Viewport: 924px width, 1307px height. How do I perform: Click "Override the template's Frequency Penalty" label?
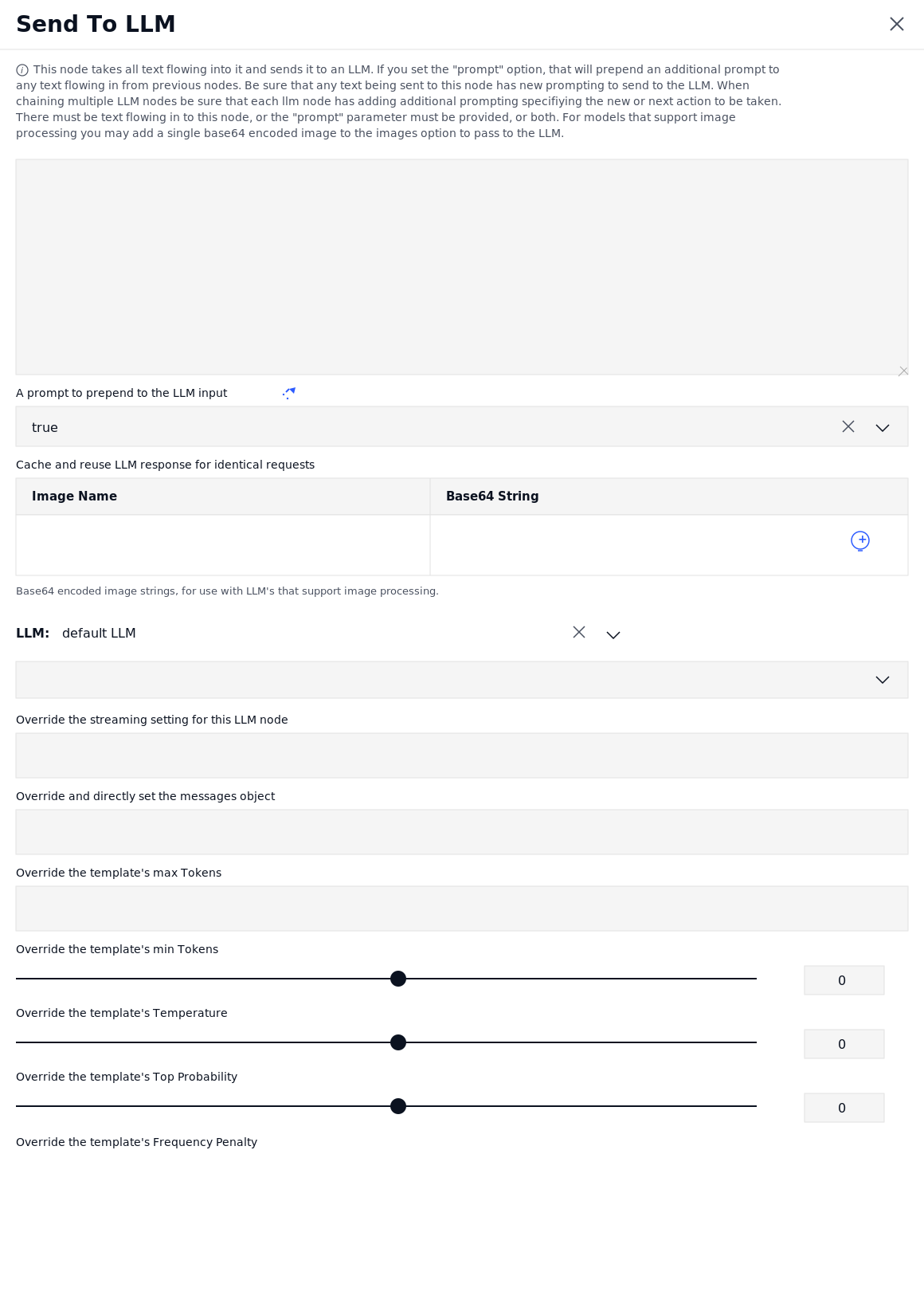(x=136, y=1142)
